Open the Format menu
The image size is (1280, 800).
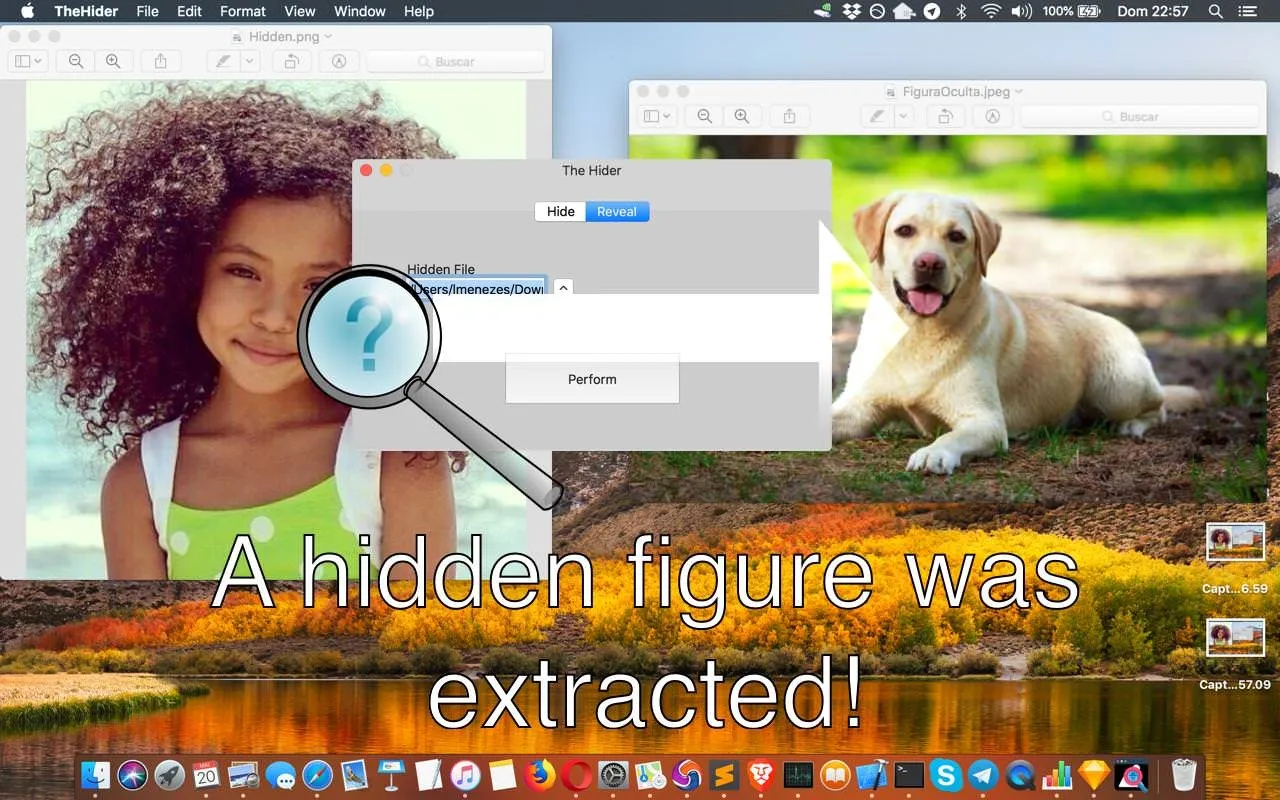tap(243, 11)
